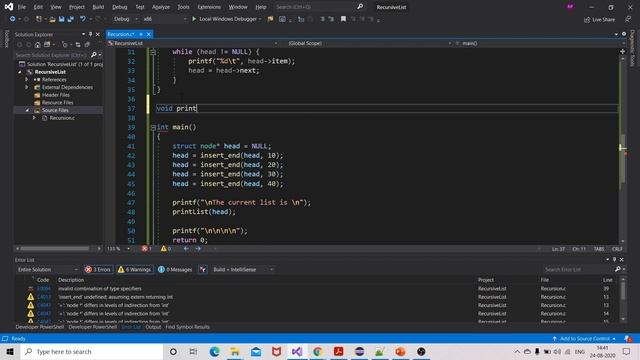
Task: Open the Project menu
Action: pos(77,7)
